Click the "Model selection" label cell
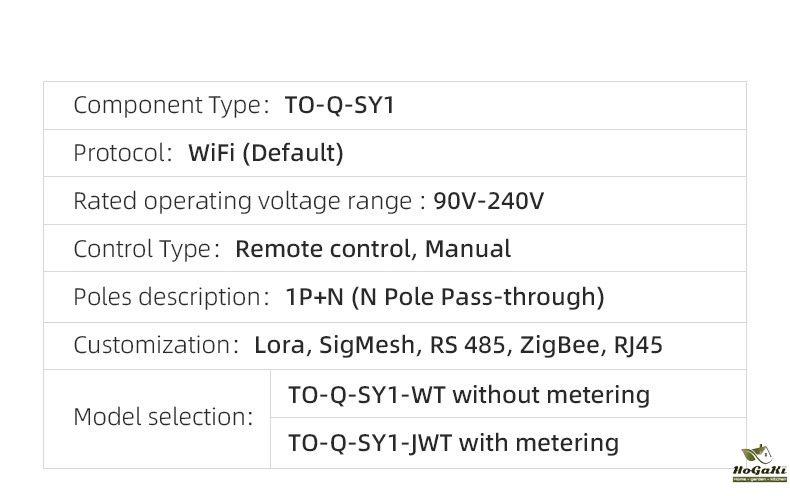This screenshot has width=790, height=496. [163, 417]
